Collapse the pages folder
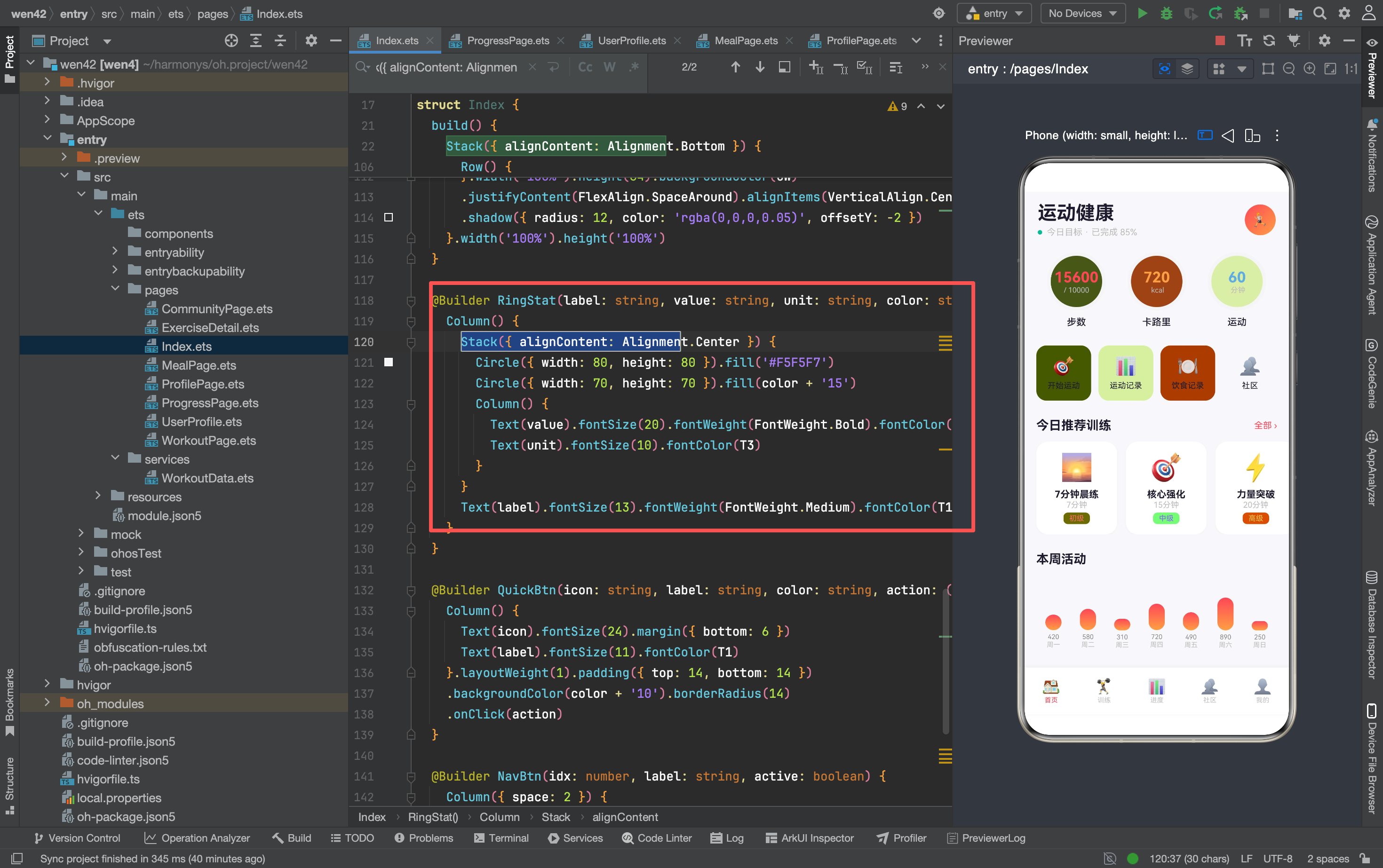 (x=115, y=289)
